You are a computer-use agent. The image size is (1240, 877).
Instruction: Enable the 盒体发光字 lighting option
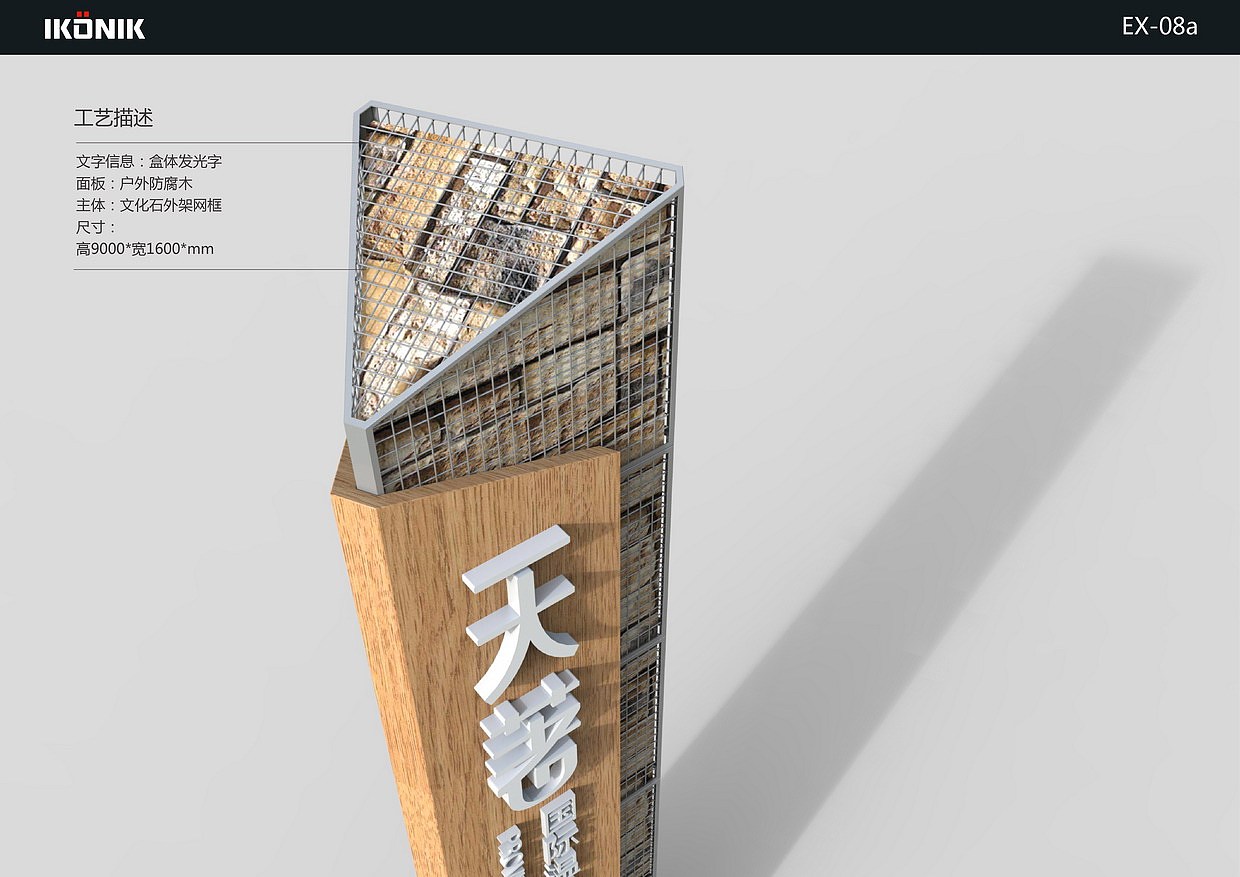184,161
